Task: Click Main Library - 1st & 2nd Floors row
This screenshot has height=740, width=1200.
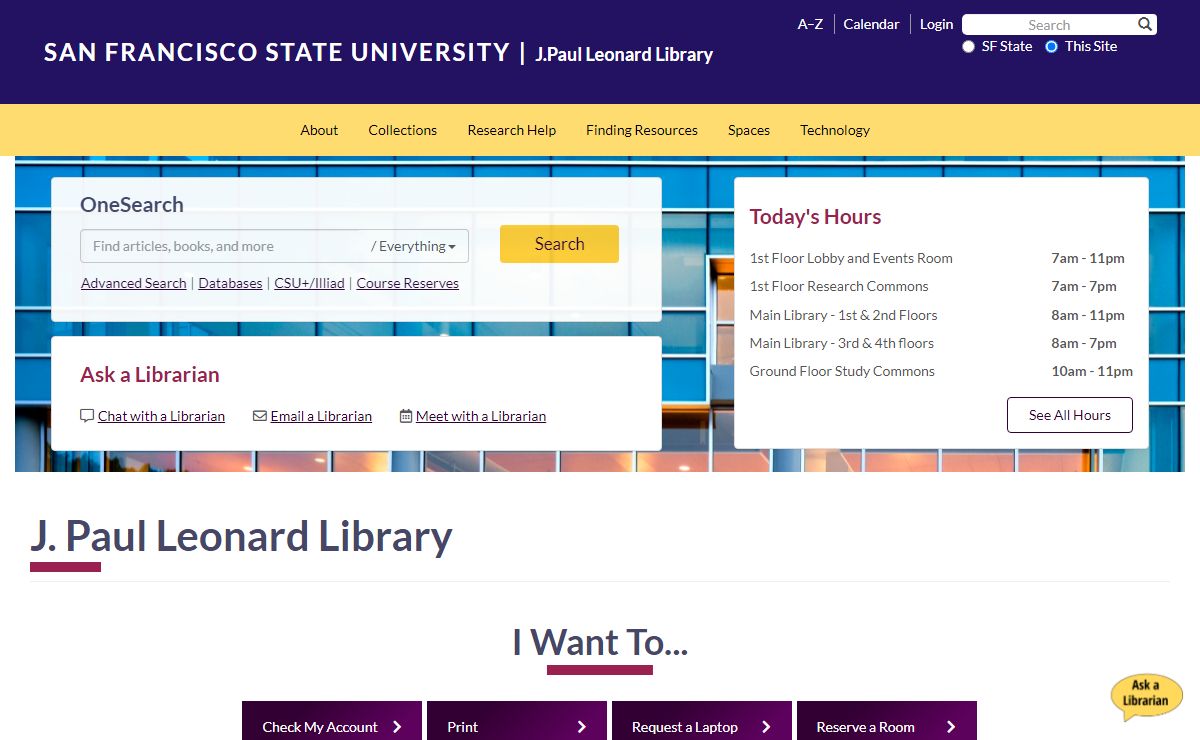Action: tap(941, 315)
